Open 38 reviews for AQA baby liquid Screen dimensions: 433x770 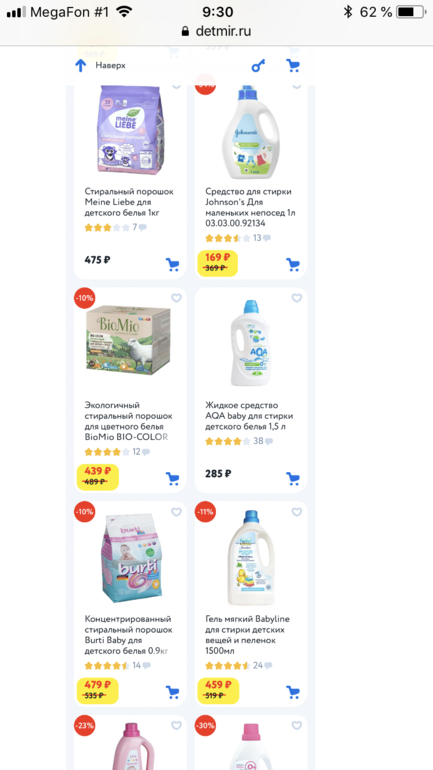[x=263, y=441]
